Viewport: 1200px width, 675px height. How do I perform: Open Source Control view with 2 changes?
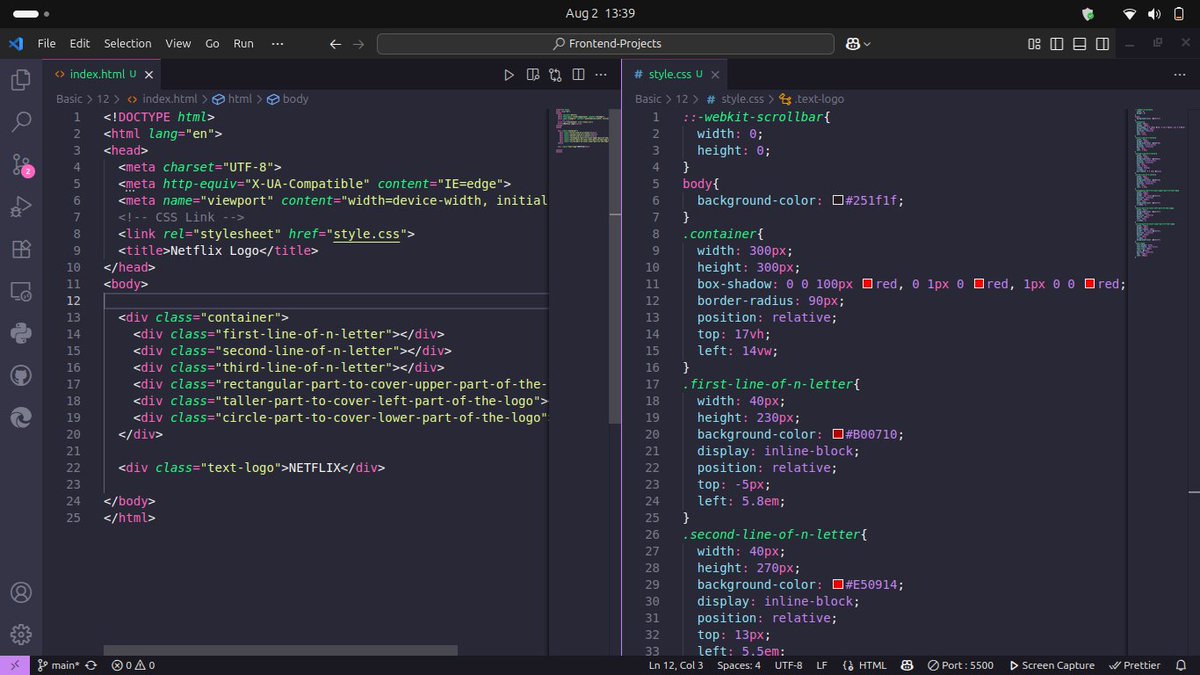click(20, 165)
